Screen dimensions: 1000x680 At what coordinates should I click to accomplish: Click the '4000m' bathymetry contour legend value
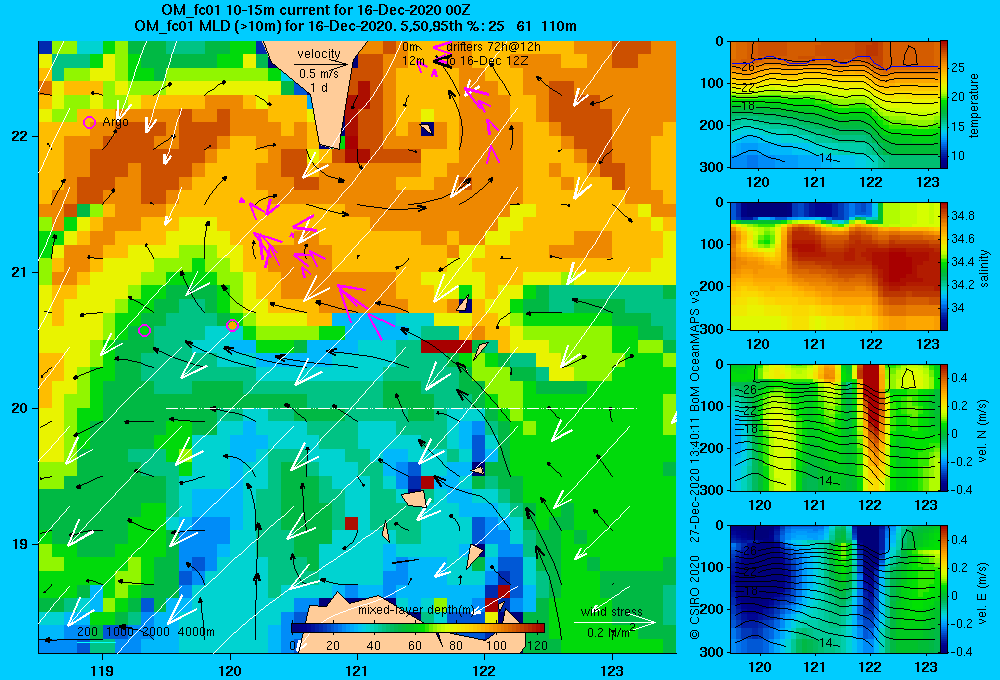coord(196,632)
